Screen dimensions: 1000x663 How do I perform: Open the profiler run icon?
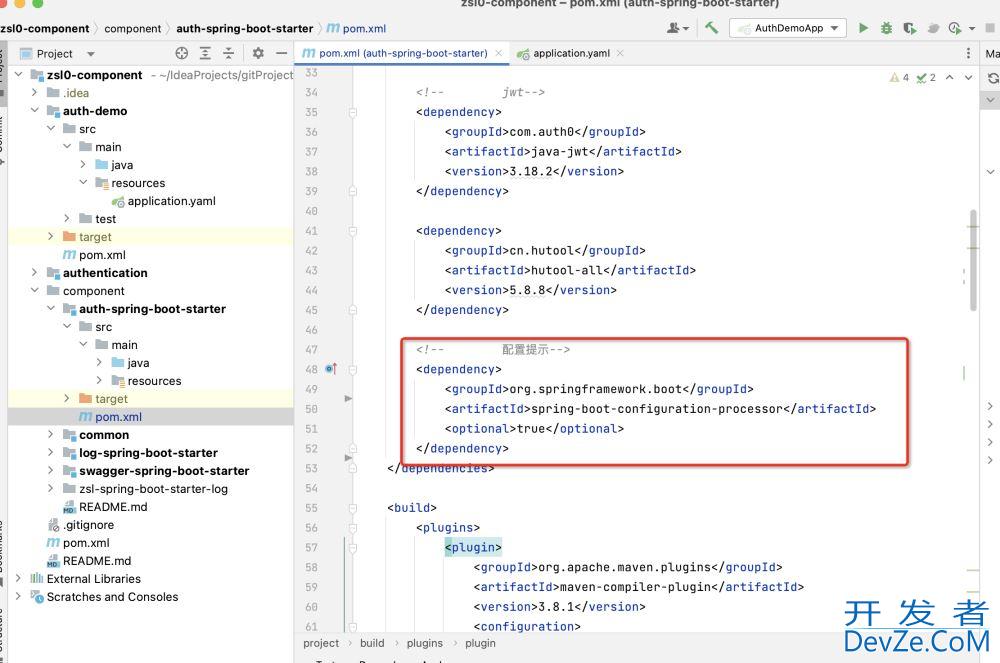(955, 28)
